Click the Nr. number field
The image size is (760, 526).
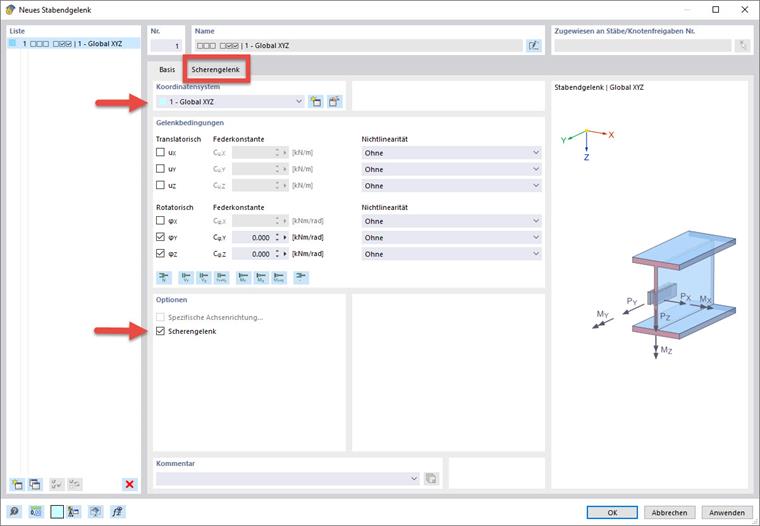166,46
